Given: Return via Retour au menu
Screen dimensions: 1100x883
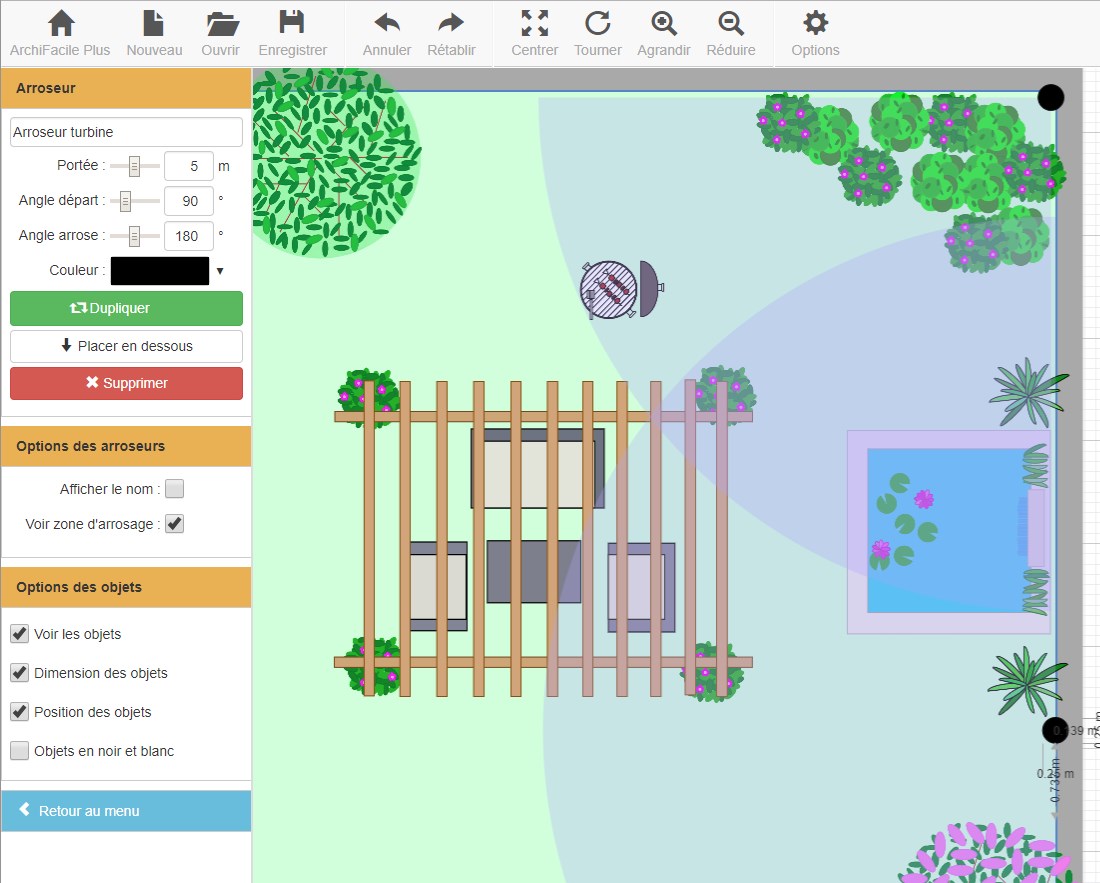Looking at the screenshot, I should [x=126, y=811].
